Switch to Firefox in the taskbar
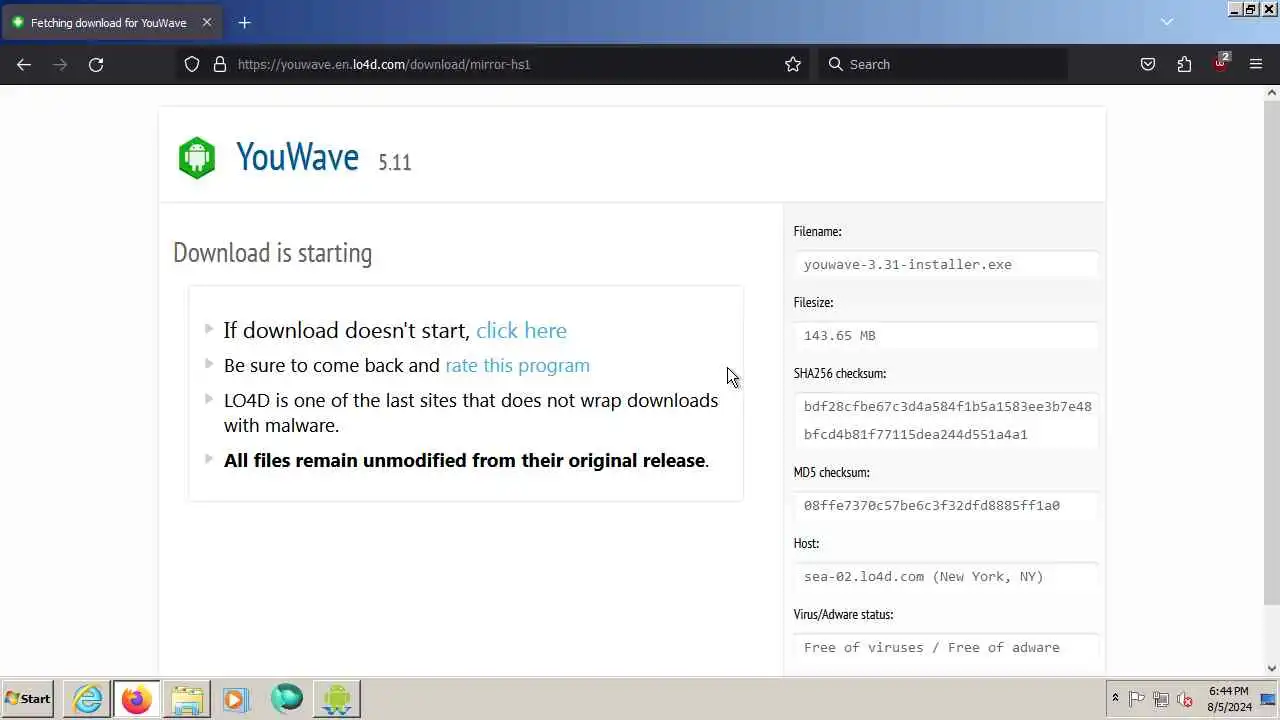 tap(136, 699)
